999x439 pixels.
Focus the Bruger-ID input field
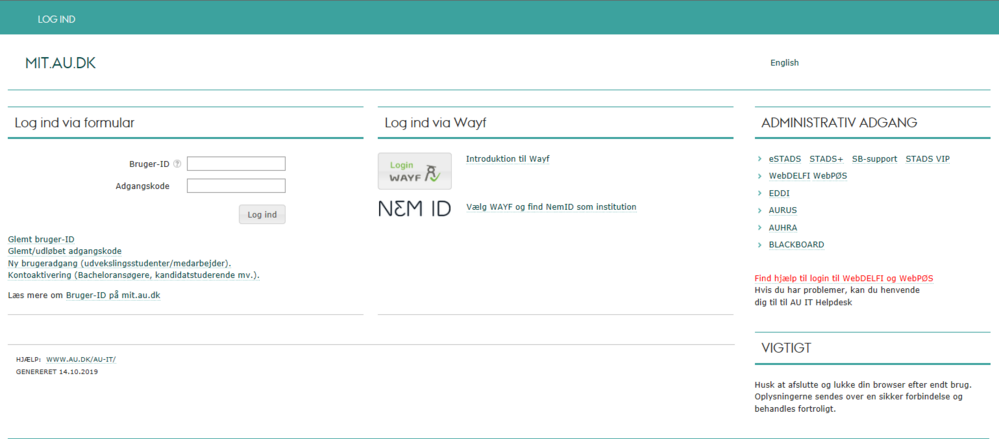pos(236,164)
